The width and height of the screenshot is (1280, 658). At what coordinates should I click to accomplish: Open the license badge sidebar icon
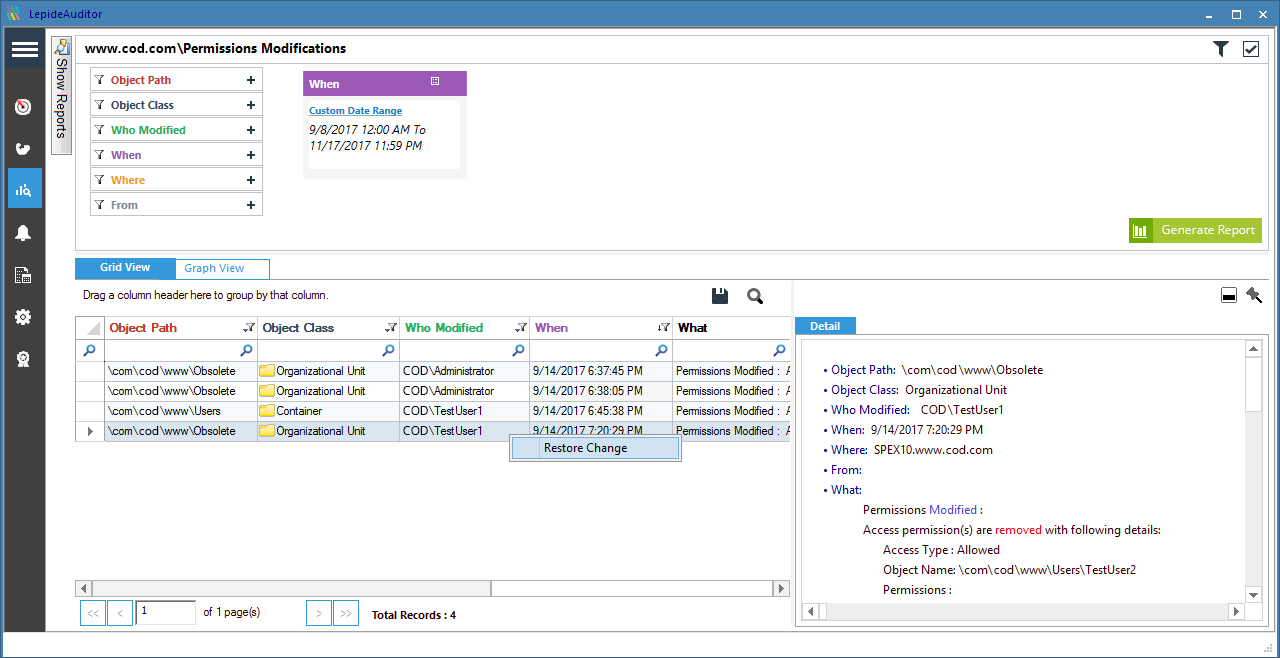point(23,359)
